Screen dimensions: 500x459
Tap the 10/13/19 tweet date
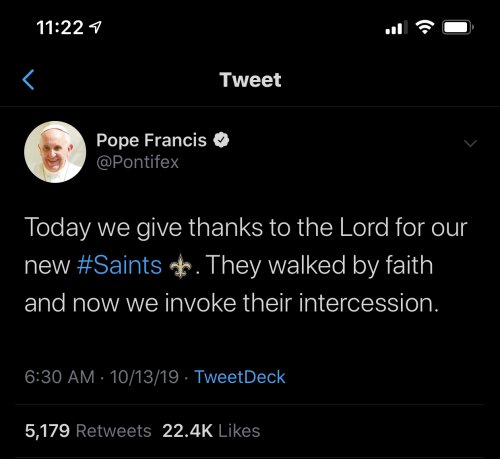click(x=144, y=377)
